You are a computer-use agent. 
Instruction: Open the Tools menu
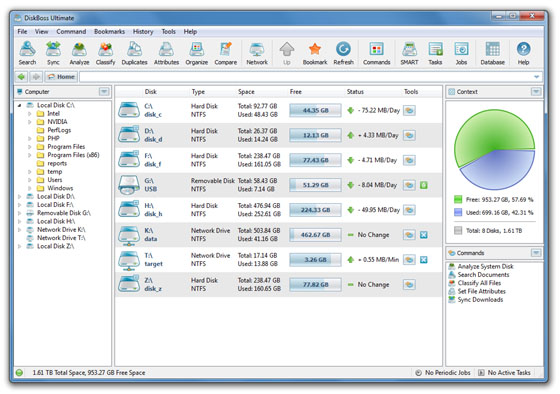point(168,31)
